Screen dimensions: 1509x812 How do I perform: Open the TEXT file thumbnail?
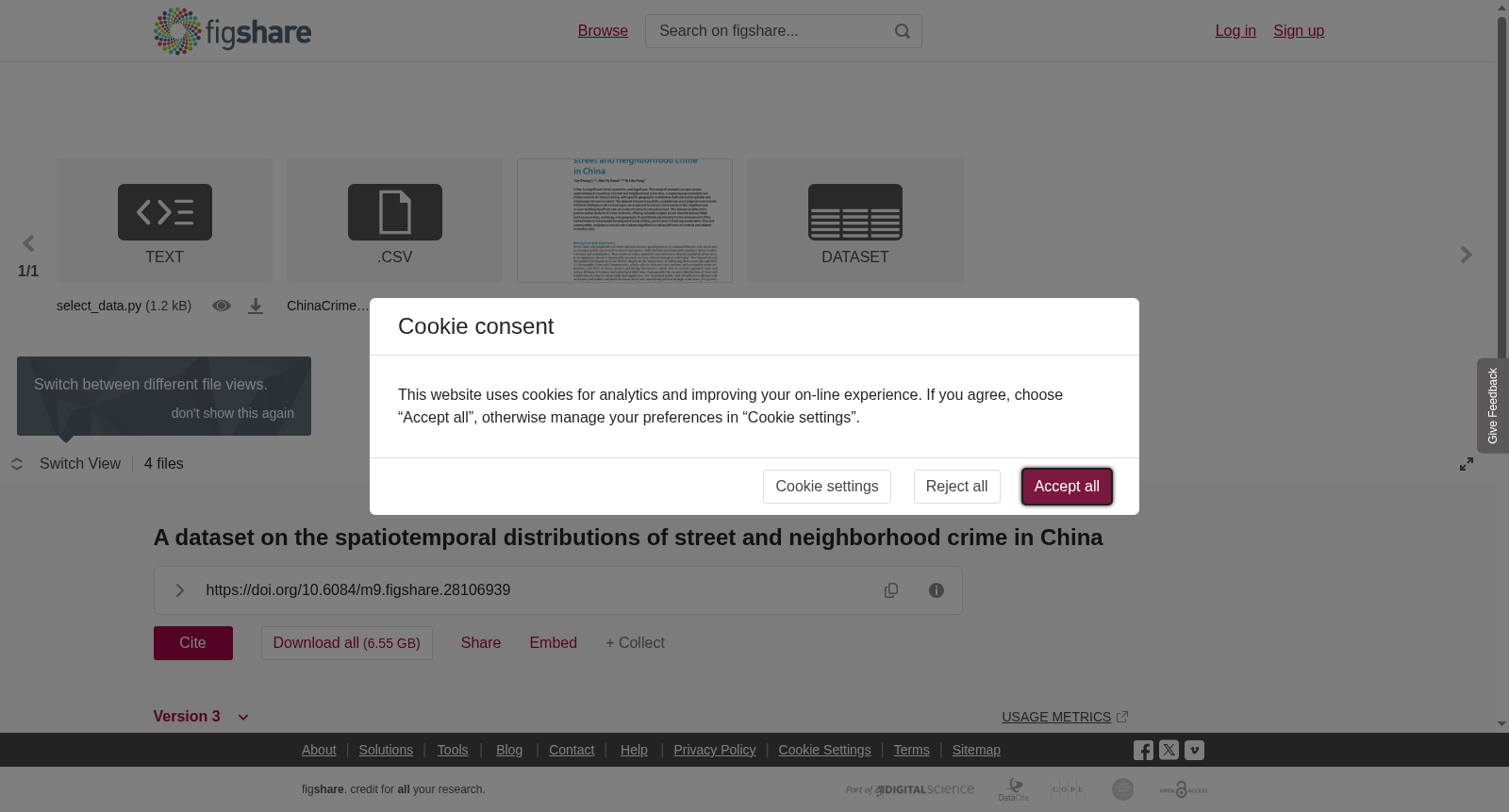tap(164, 221)
